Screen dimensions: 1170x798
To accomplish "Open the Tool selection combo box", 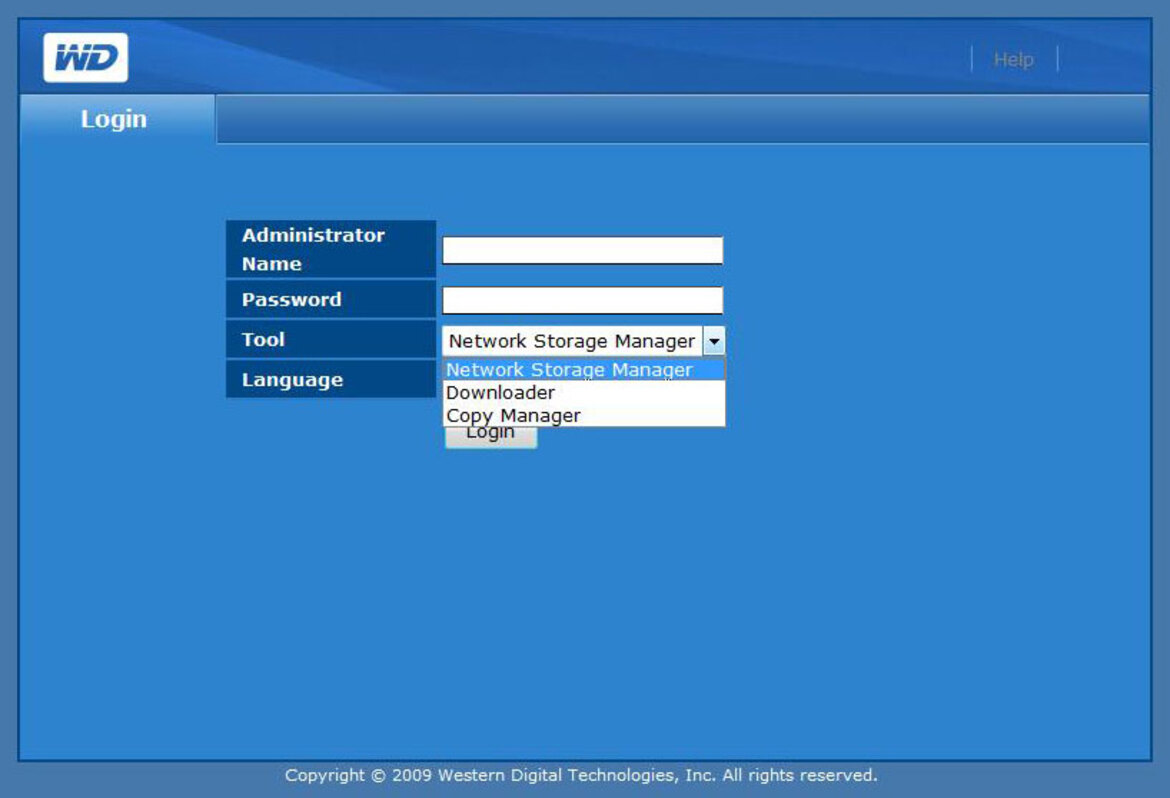I will pos(580,341).
